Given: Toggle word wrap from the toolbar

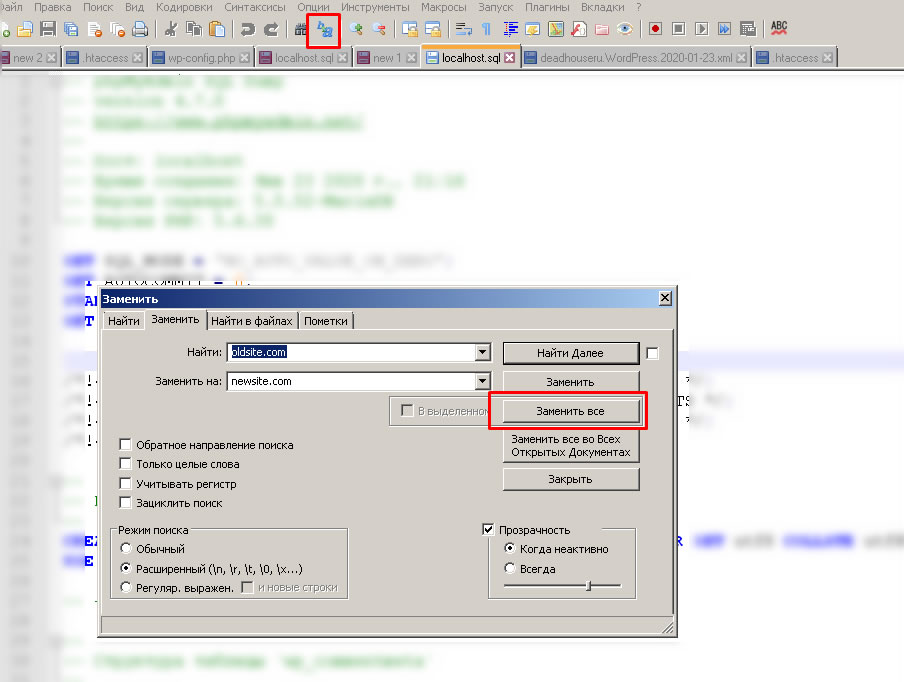Looking at the screenshot, I should coord(464,29).
